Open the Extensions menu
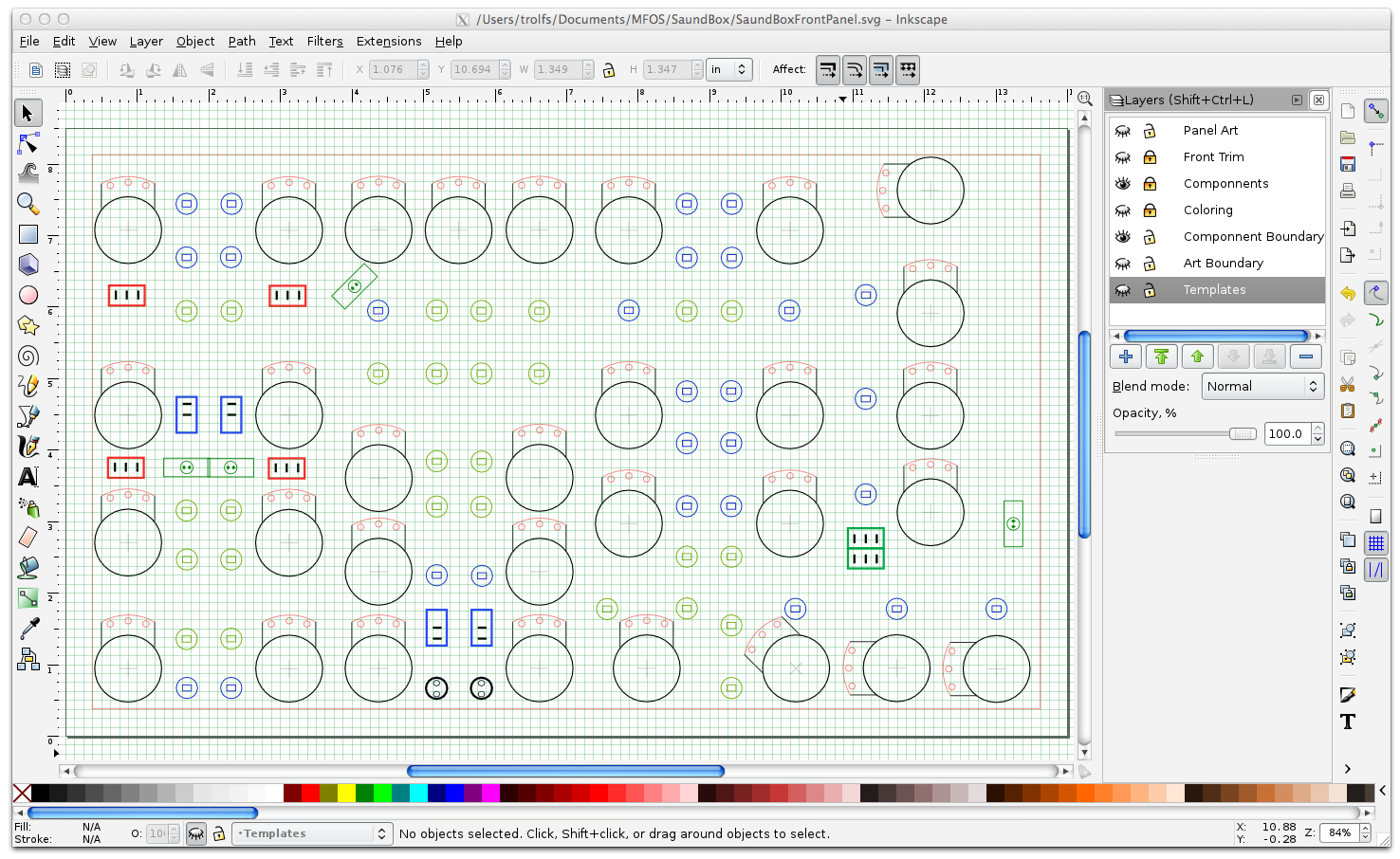This screenshot has height=859, width=1400. click(388, 42)
